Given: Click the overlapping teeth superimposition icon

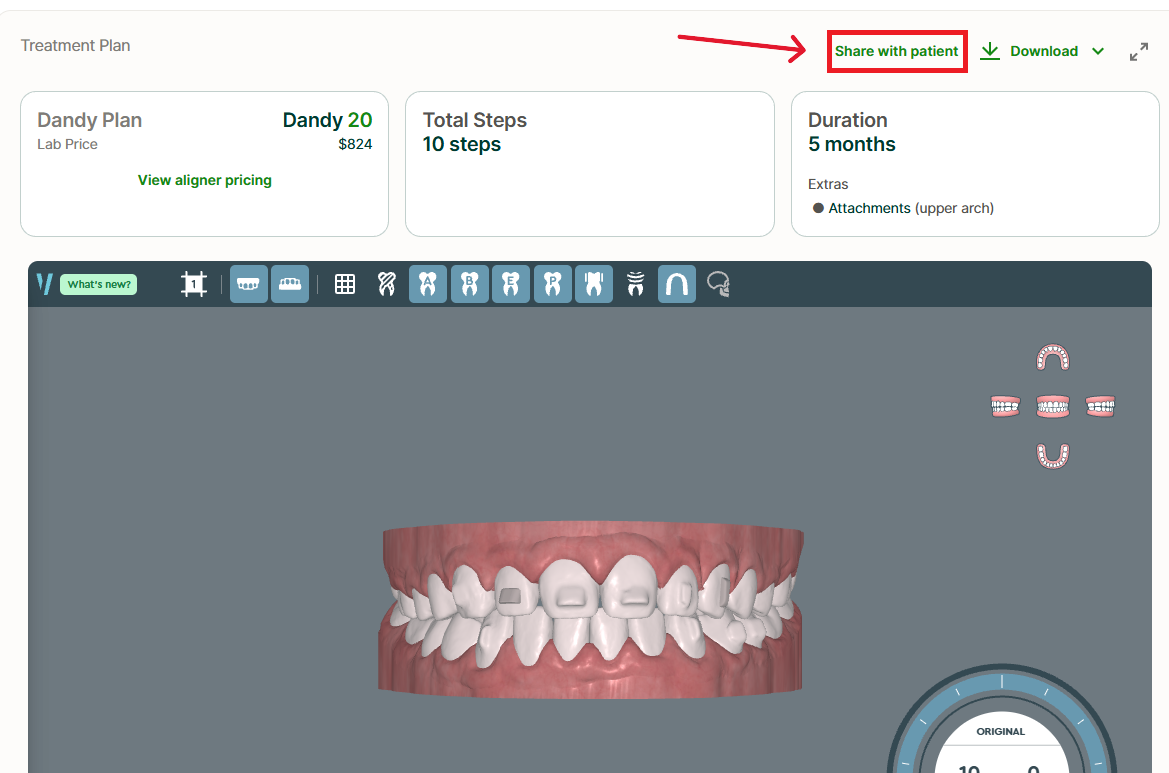Looking at the screenshot, I should (386, 284).
